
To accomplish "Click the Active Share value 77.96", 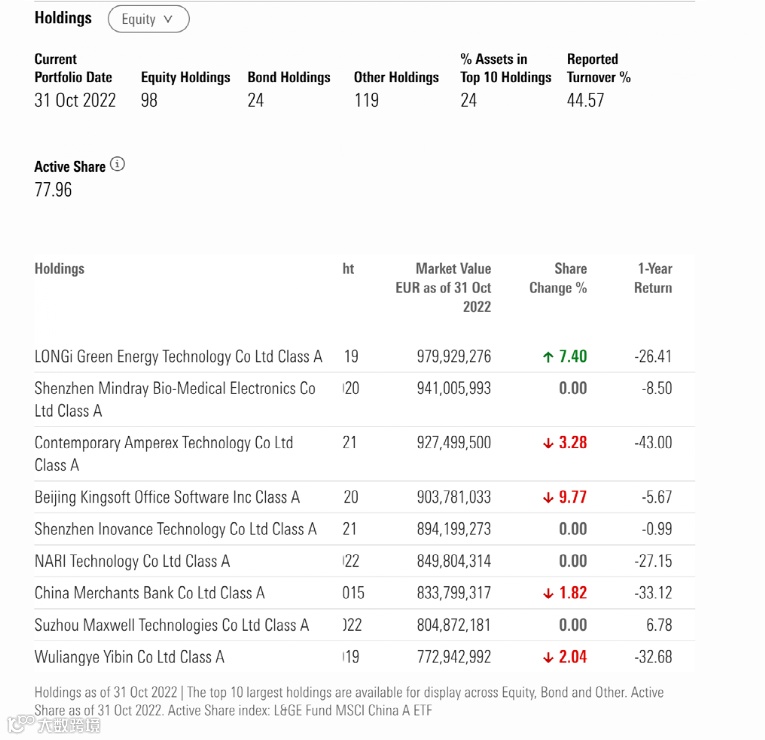I will (x=53, y=190).
